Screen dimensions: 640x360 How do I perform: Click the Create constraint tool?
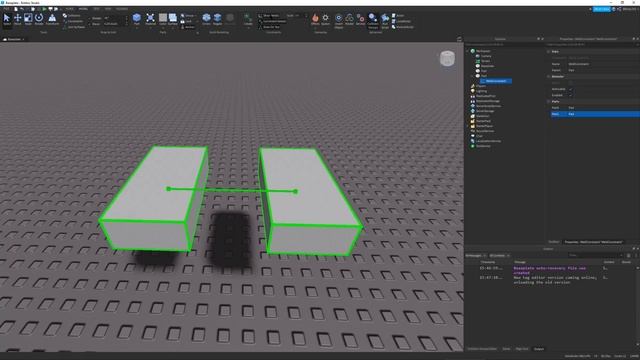point(248,19)
